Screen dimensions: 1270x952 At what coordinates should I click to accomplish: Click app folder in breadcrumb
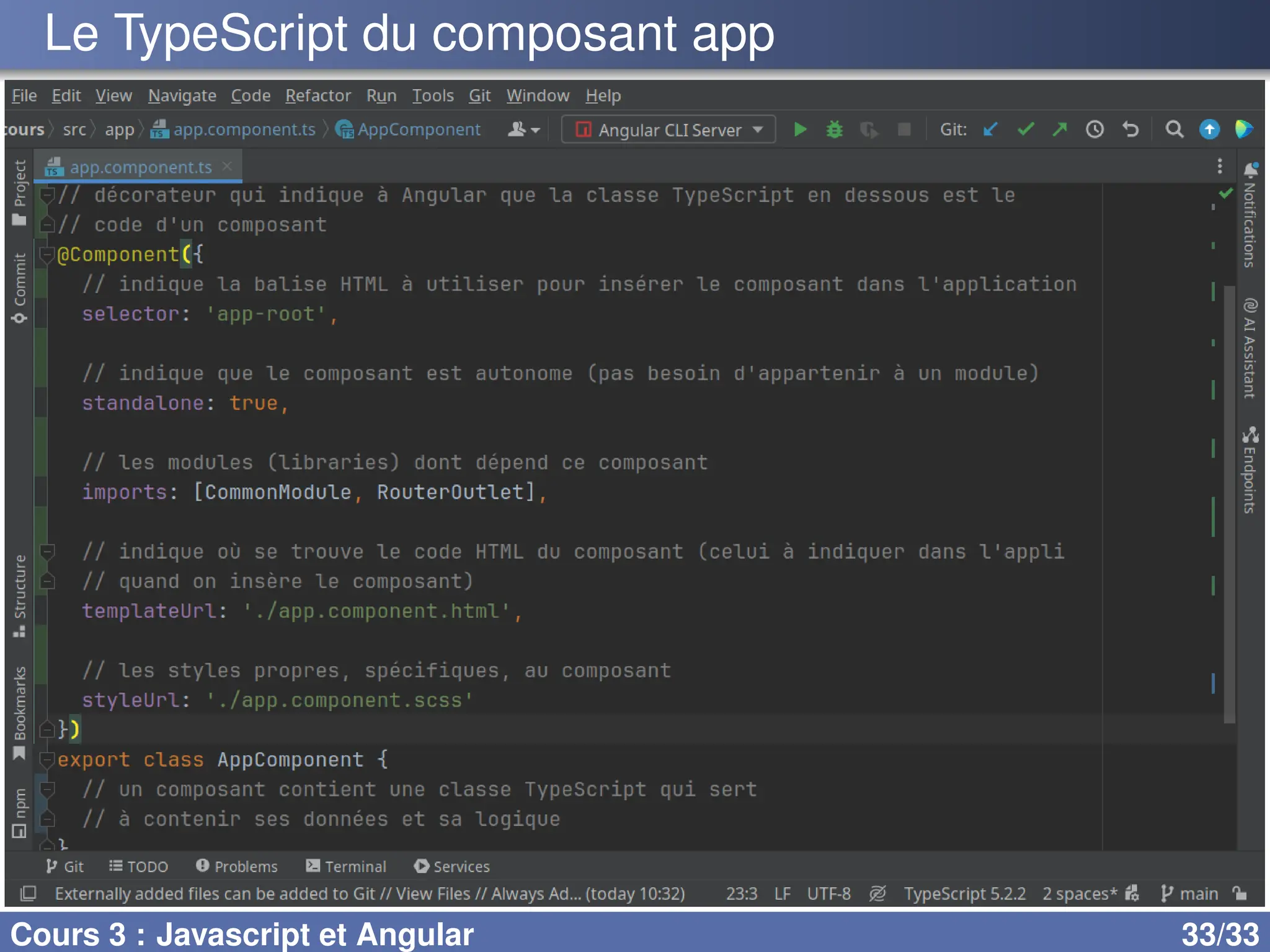120,130
